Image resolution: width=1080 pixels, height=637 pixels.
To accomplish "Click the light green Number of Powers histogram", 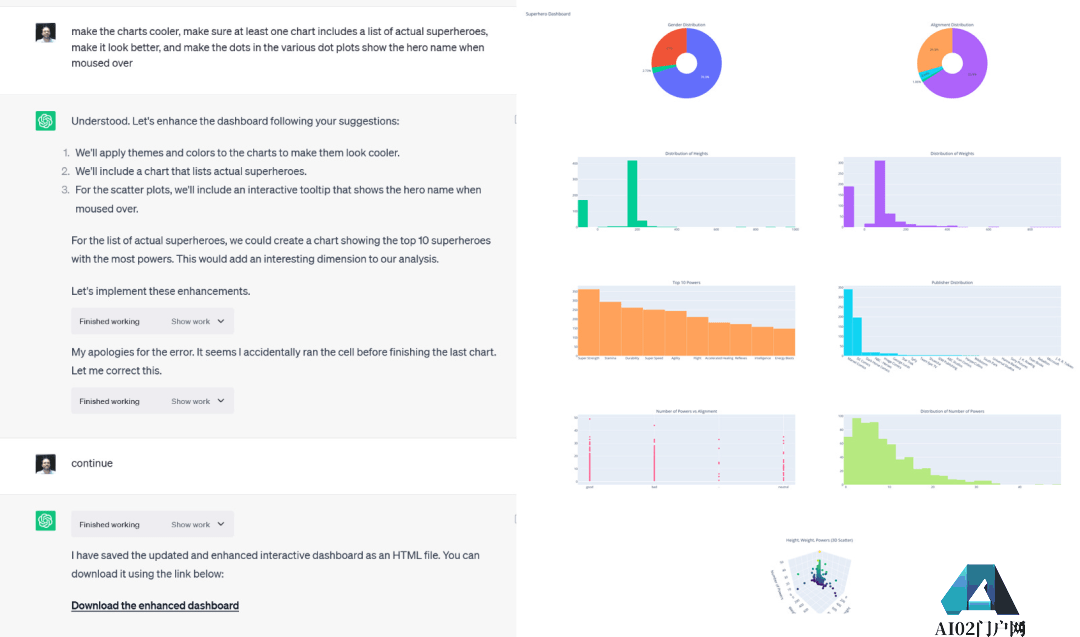I will (x=951, y=450).
